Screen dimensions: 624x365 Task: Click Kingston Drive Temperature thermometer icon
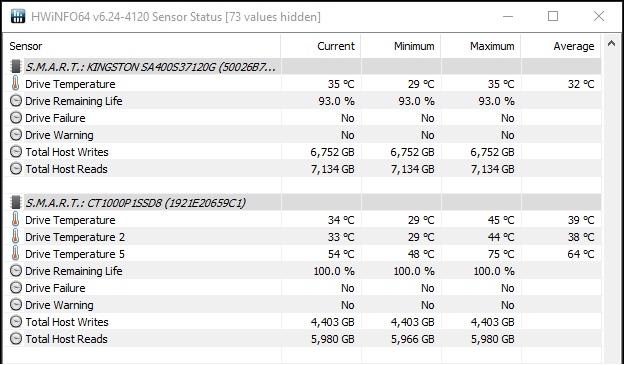click(x=16, y=84)
